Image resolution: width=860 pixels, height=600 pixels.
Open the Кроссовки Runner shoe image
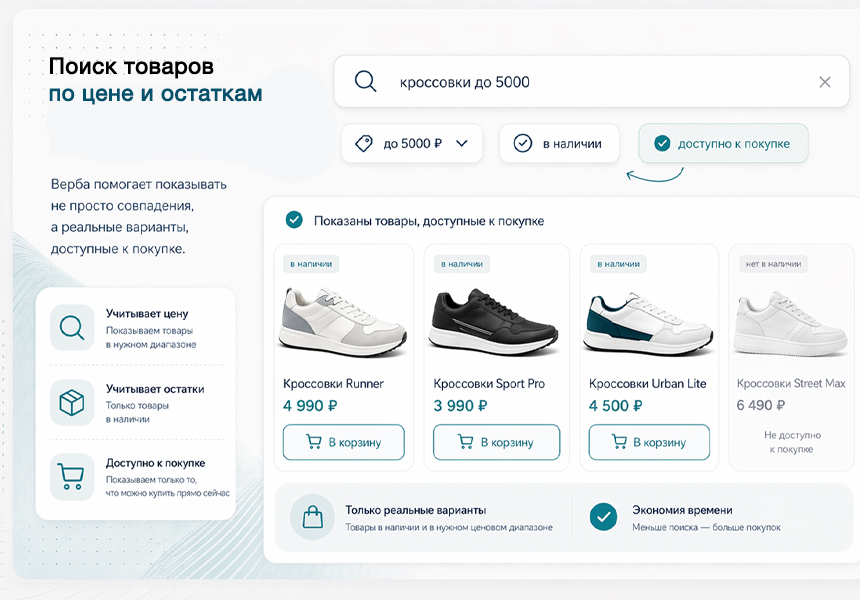tap(343, 320)
